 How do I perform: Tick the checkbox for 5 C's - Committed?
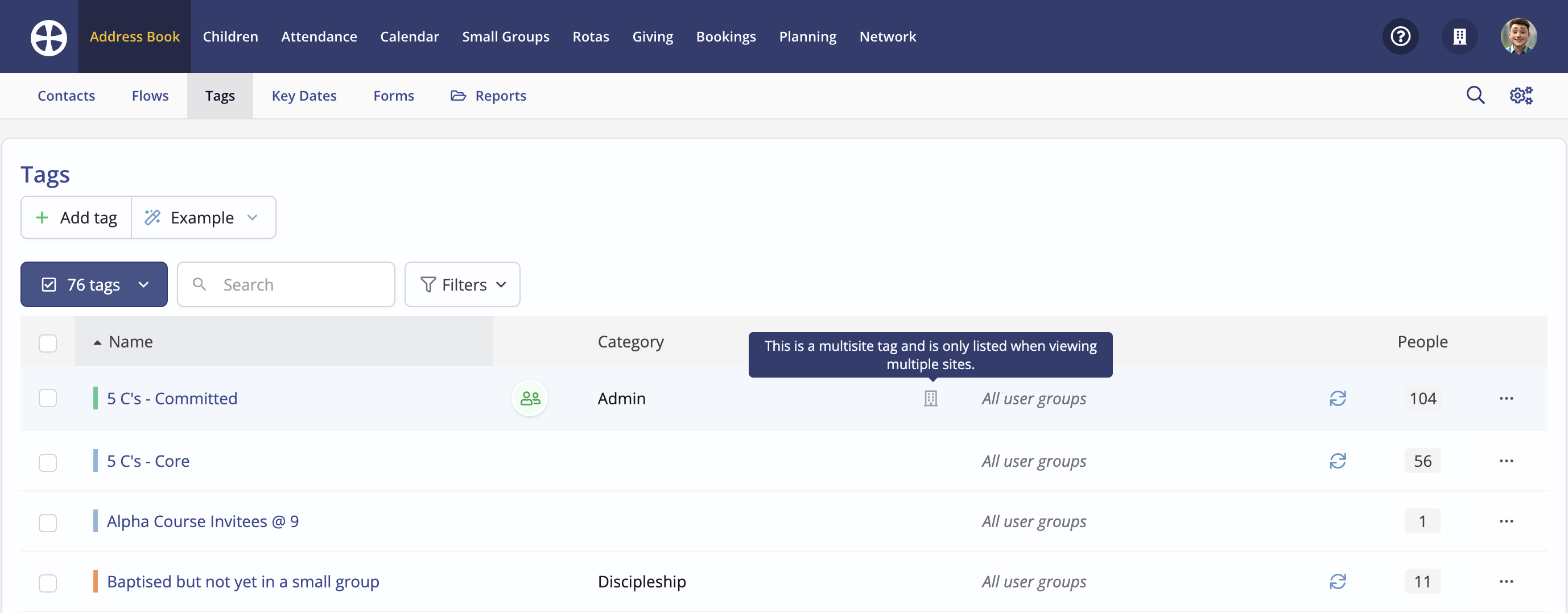coord(47,398)
